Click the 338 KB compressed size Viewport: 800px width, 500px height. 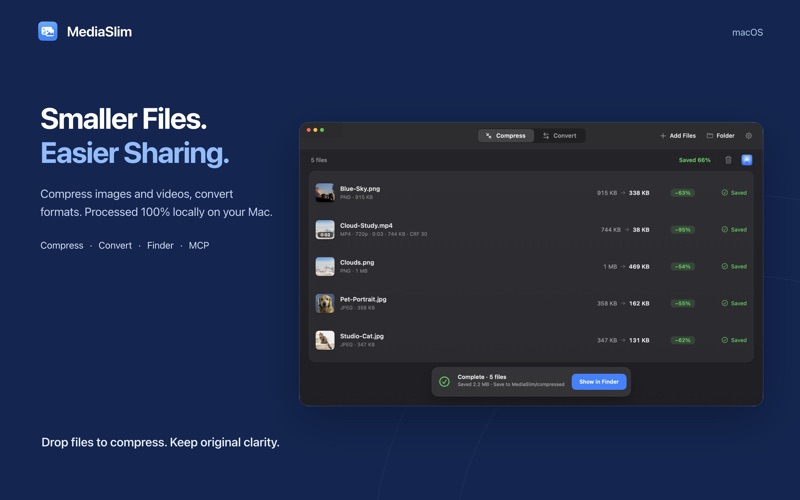[639, 193]
